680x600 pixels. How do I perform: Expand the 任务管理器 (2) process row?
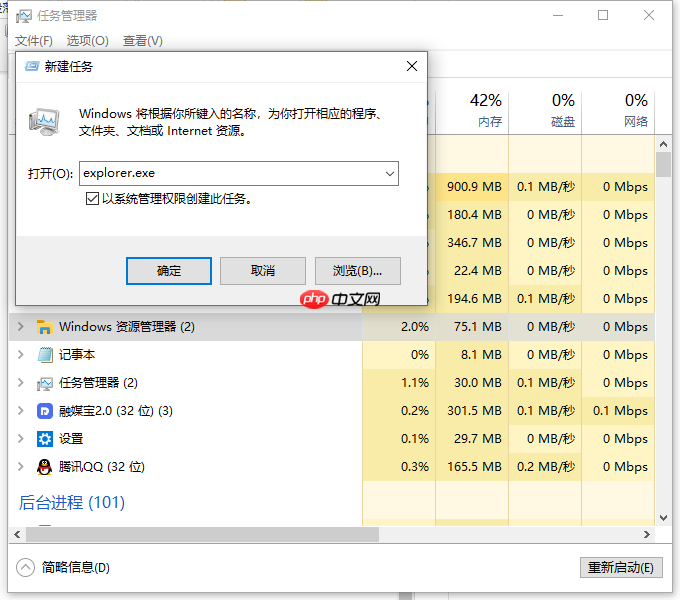click(x=20, y=382)
